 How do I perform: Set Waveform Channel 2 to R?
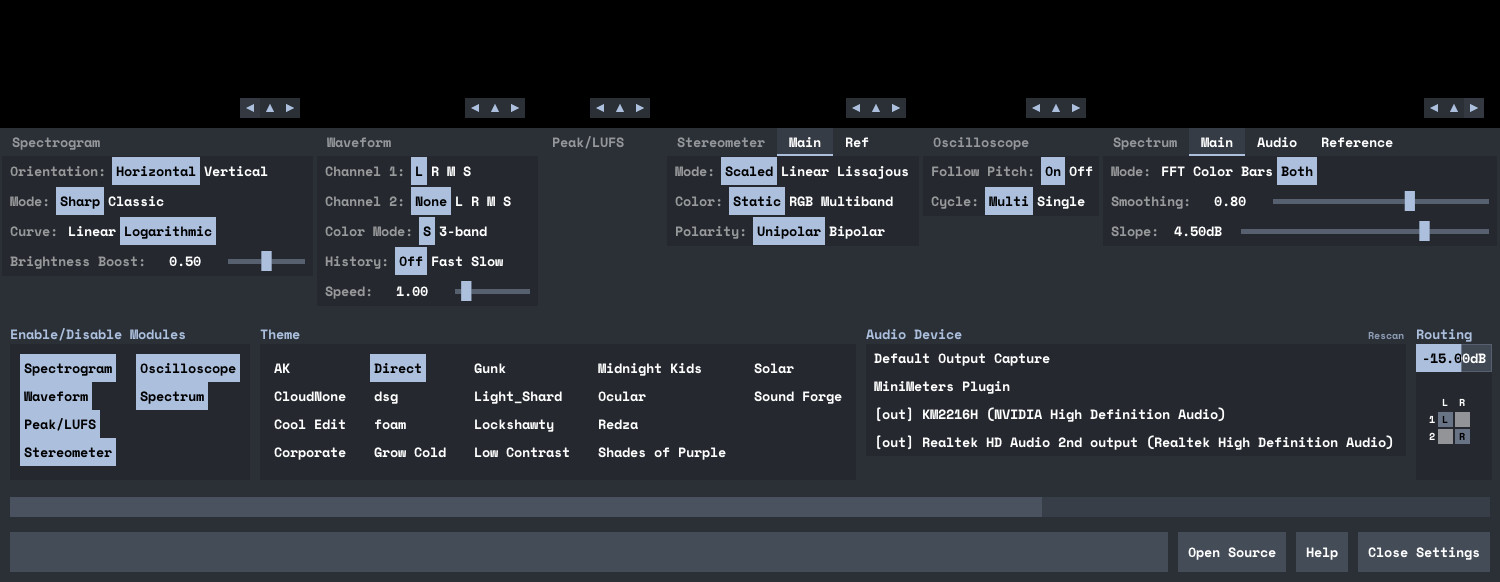475,201
